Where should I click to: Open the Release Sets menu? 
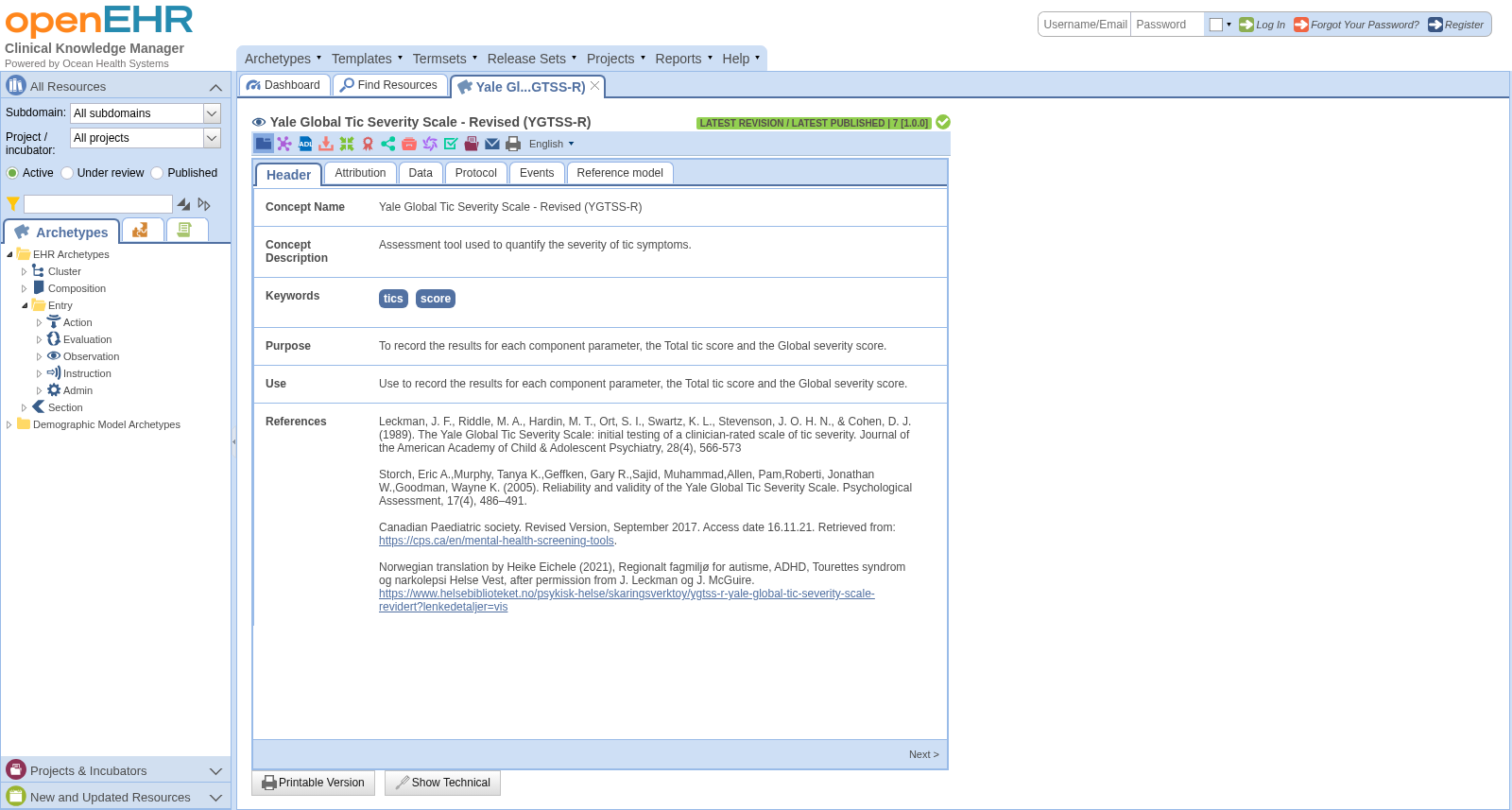[x=531, y=59]
